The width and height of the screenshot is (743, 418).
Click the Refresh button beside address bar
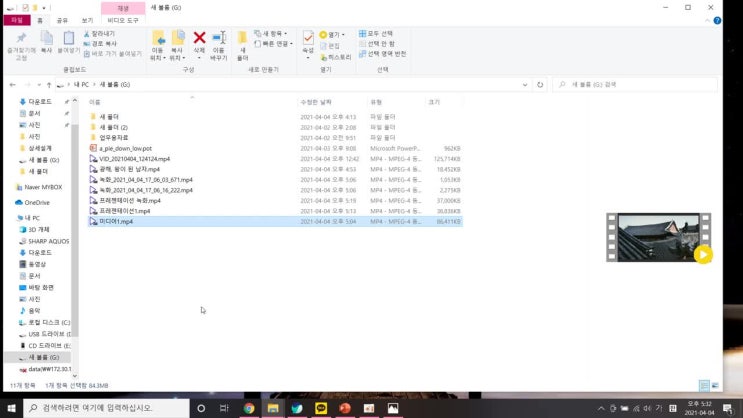tap(540, 84)
